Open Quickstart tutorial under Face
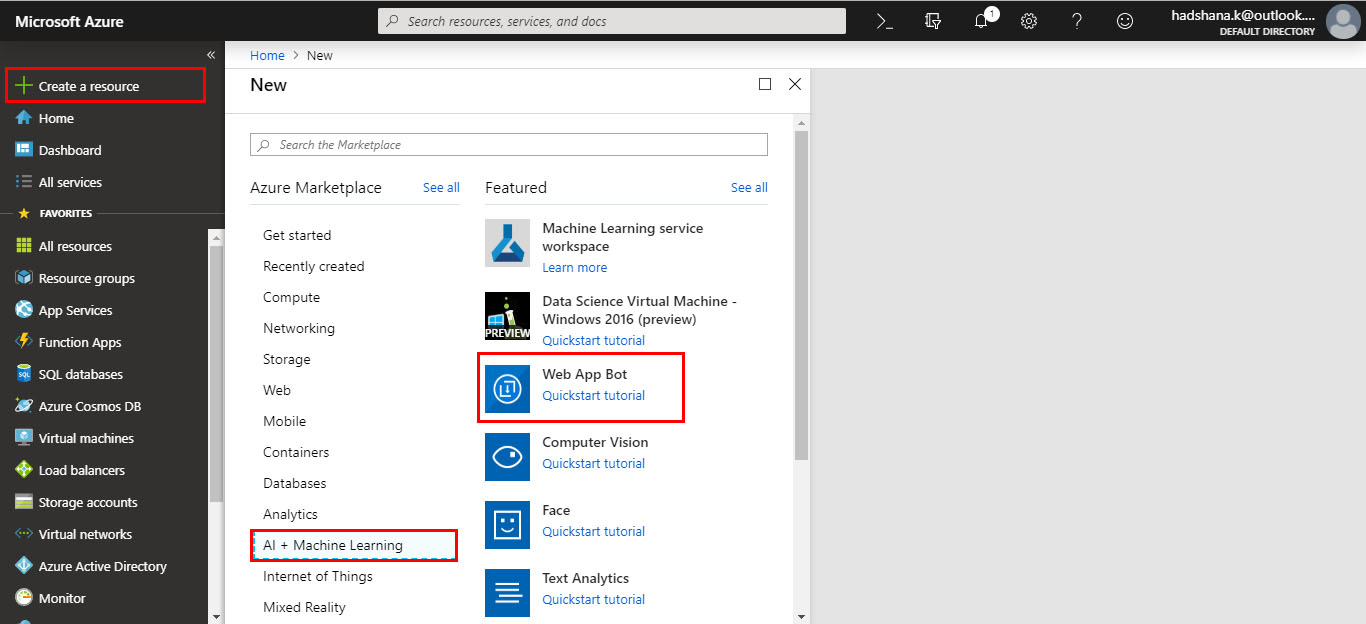The width and height of the screenshot is (1366, 624). tap(594, 531)
